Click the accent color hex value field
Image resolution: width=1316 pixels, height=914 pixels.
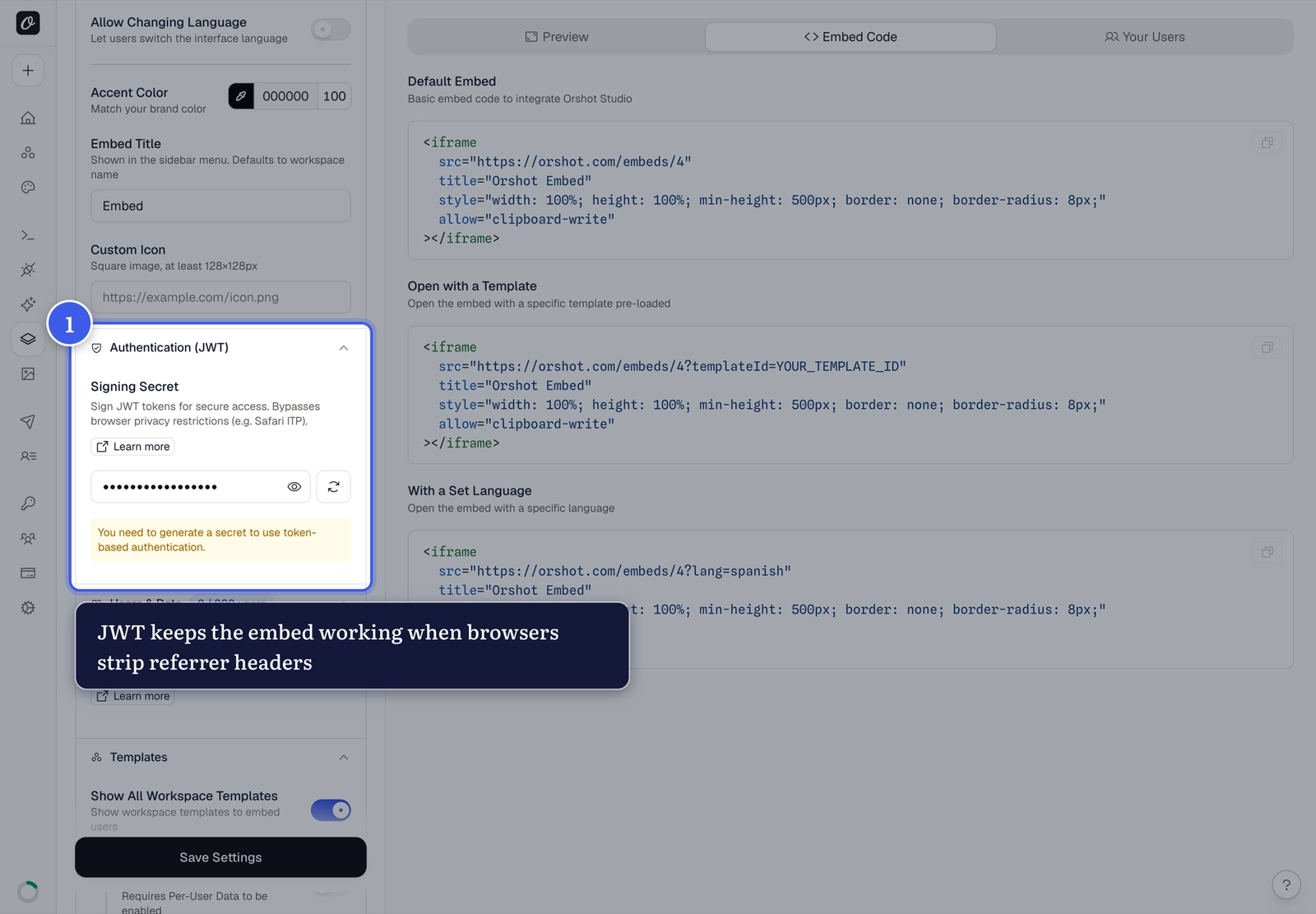[285, 96]
